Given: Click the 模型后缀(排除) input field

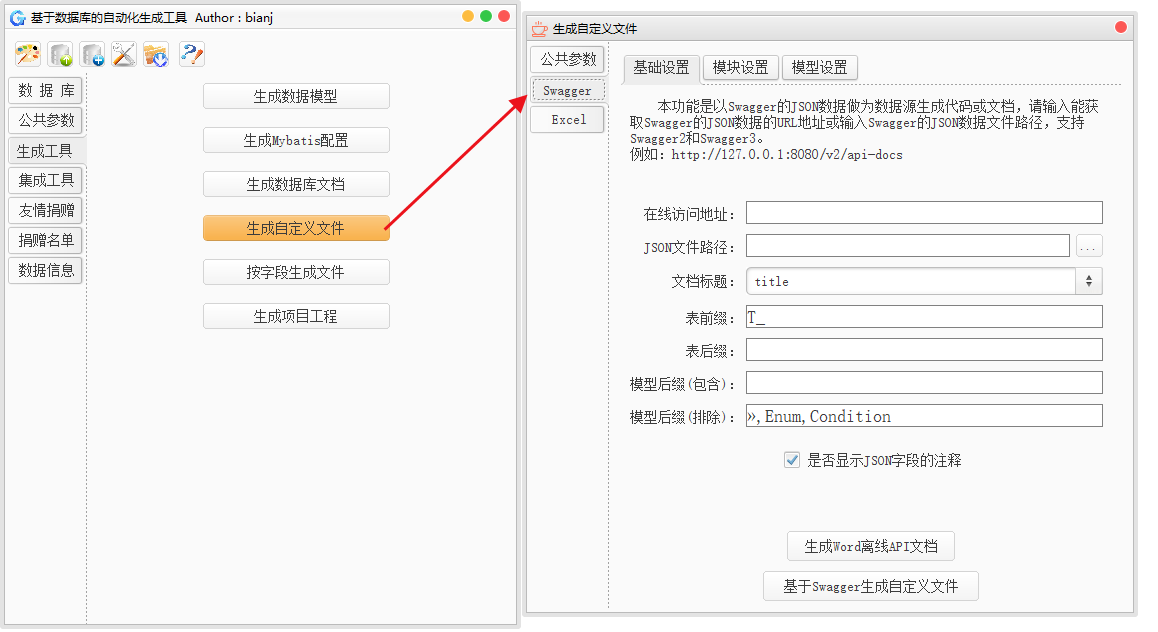Looking at the screenshot, I should (924, 416).
